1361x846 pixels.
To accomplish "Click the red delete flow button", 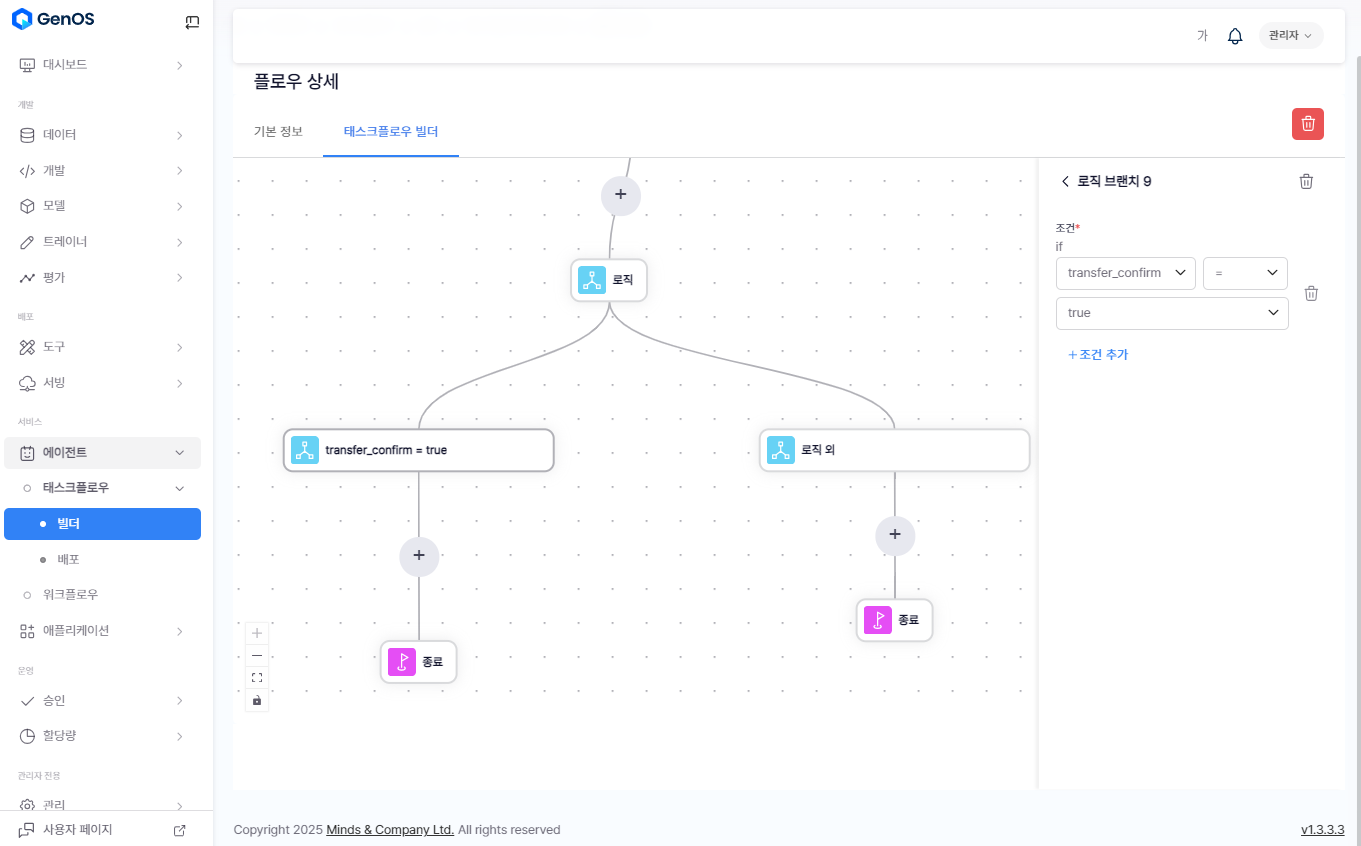I will tap(1307, 124).
